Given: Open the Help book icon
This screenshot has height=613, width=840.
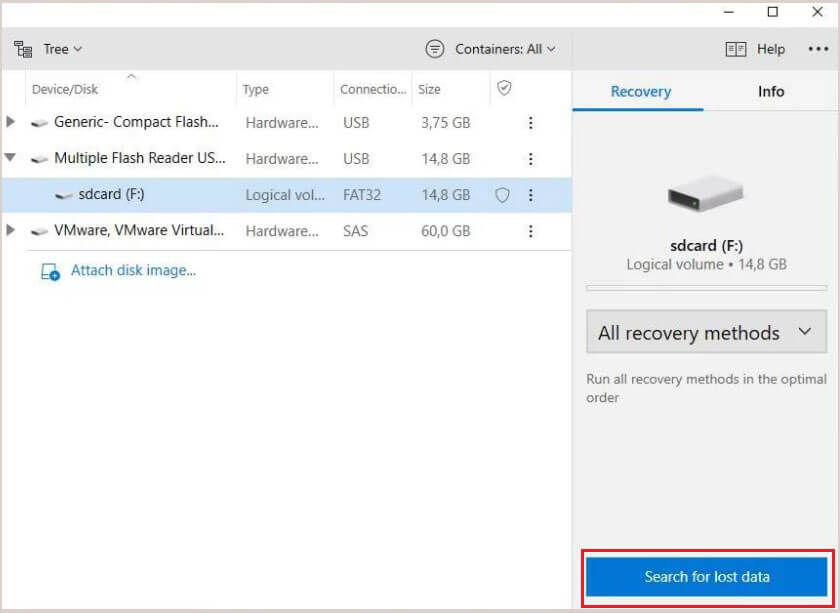Looking at the screenshot, I should (x=736, y=49).
